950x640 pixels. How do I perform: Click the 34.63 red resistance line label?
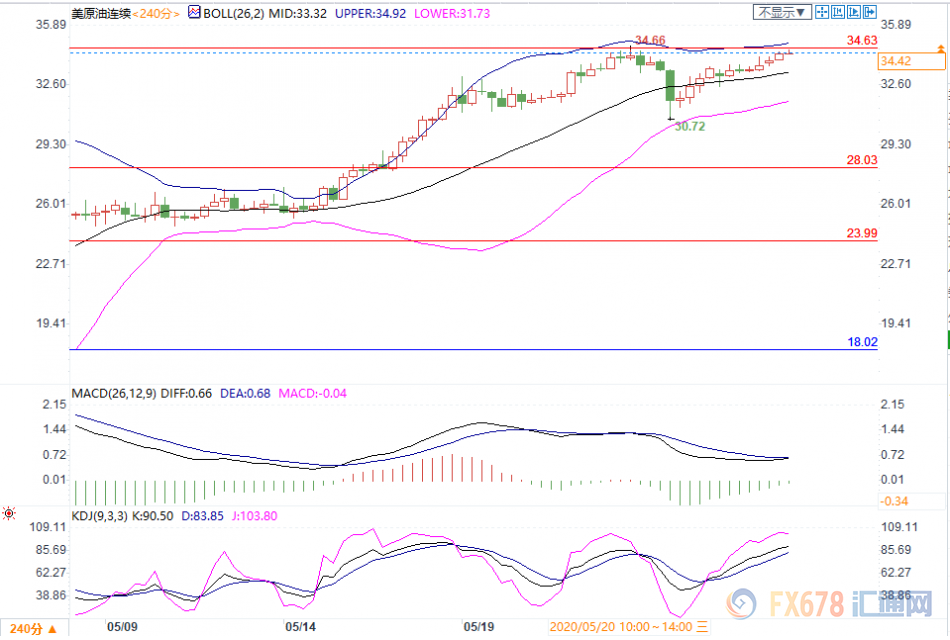[861, 40]
